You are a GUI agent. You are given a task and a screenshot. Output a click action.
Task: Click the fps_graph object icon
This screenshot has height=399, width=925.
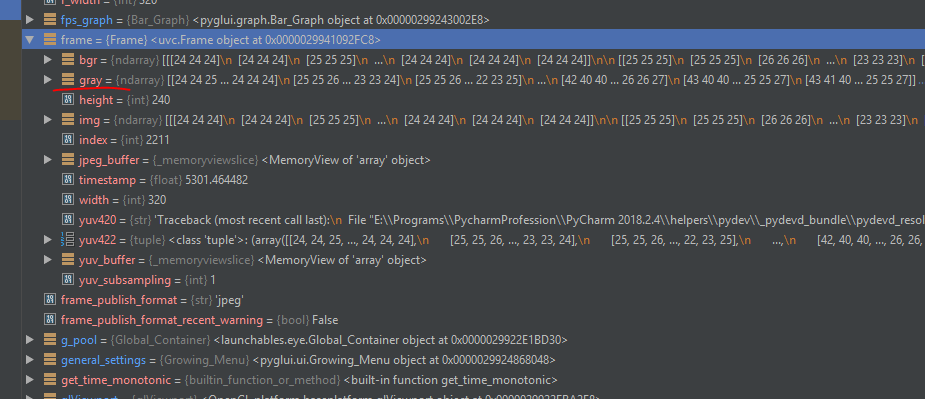point(50,20)
